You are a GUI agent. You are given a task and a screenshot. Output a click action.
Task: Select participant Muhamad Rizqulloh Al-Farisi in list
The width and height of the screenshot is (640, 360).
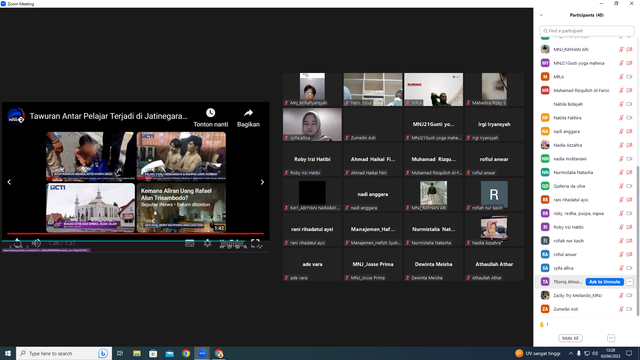[586, 90]
